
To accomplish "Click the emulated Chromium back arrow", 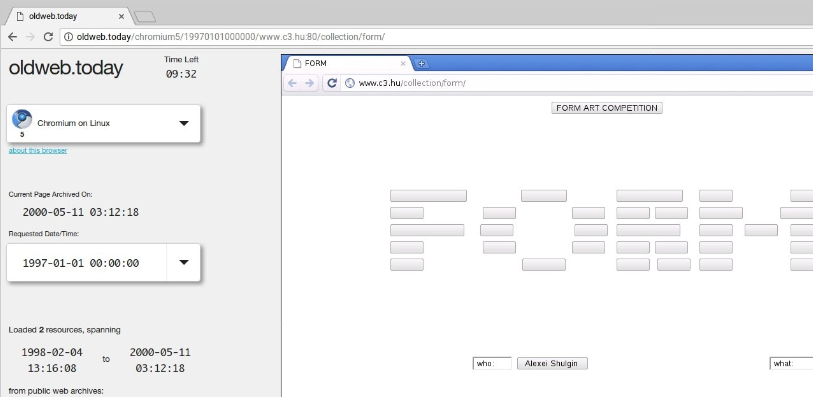I will pos(292,83).
